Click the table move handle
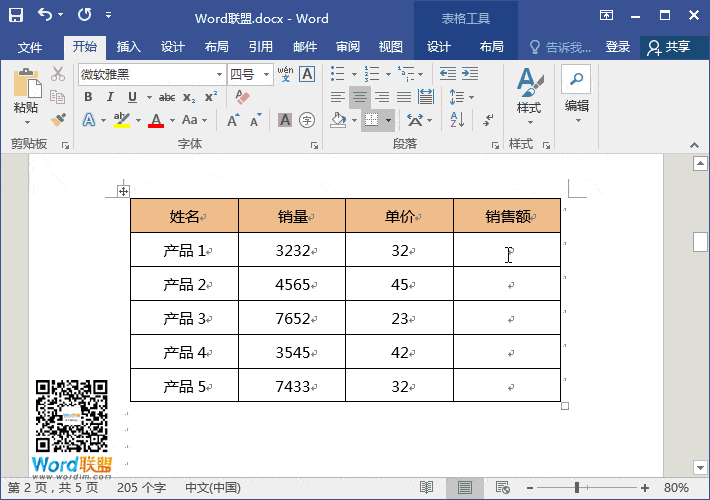The width and height of the screenshot is (710, 500). (123, 191)
